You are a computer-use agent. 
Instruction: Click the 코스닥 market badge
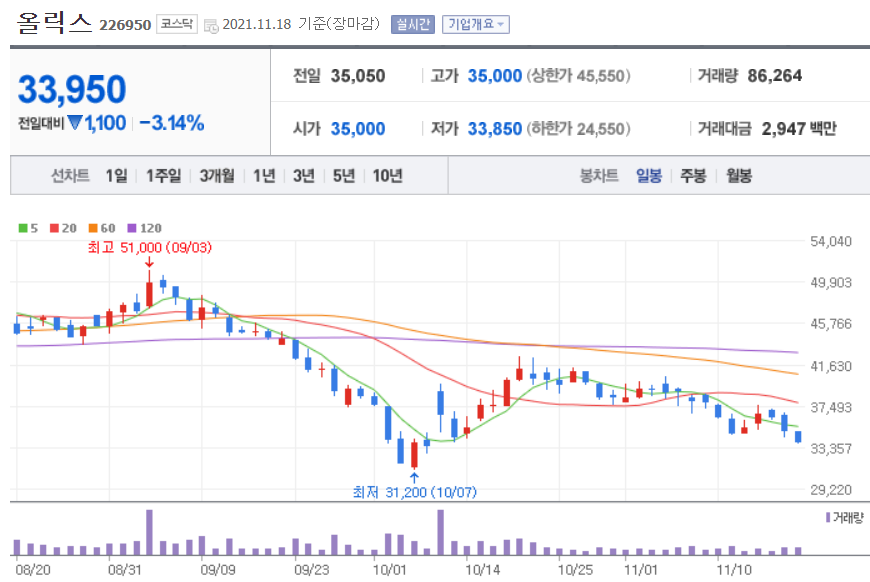pyautogui.click(x=176, y=24)
